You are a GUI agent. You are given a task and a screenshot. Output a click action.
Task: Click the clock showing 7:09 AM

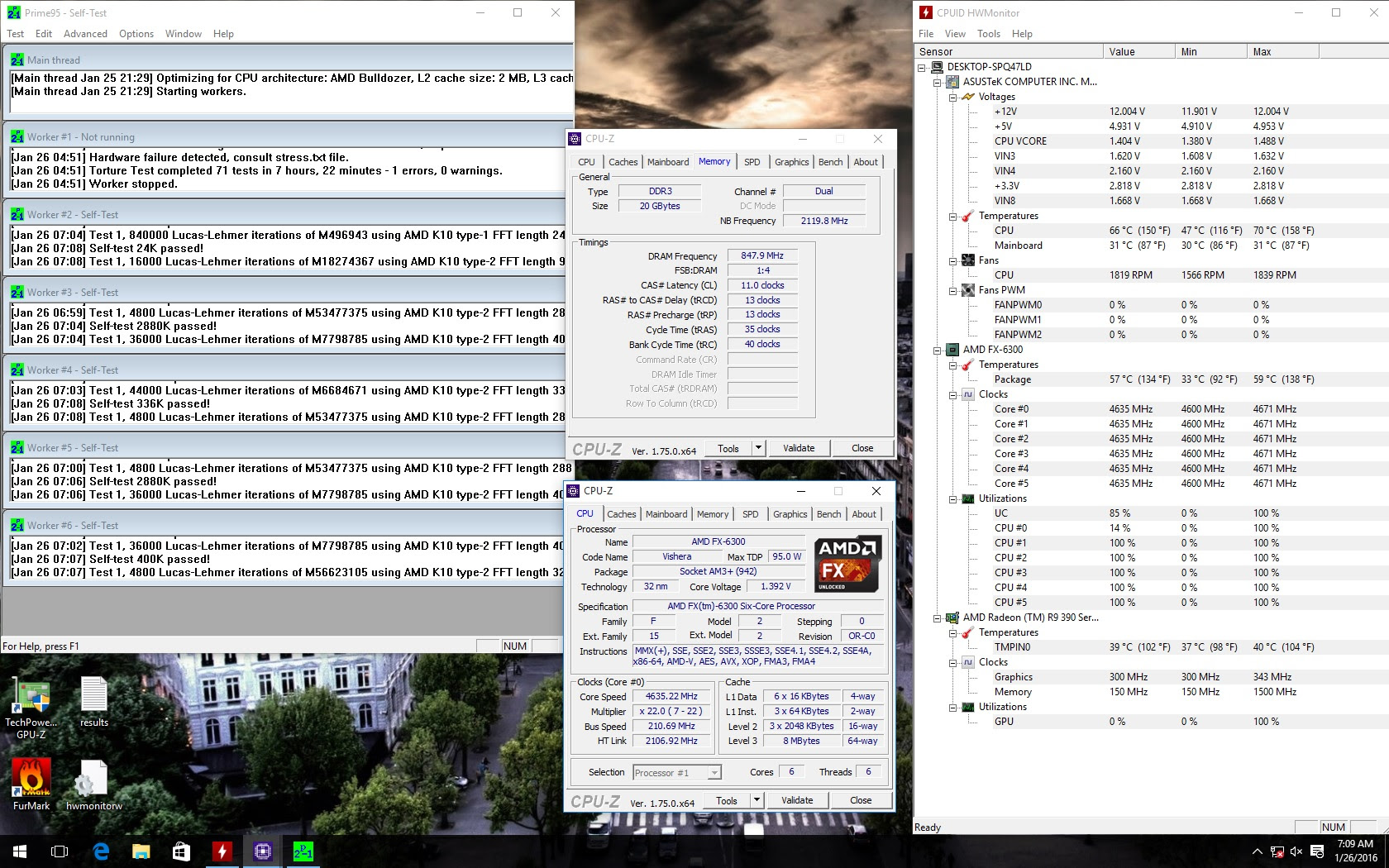[1355, 844]
